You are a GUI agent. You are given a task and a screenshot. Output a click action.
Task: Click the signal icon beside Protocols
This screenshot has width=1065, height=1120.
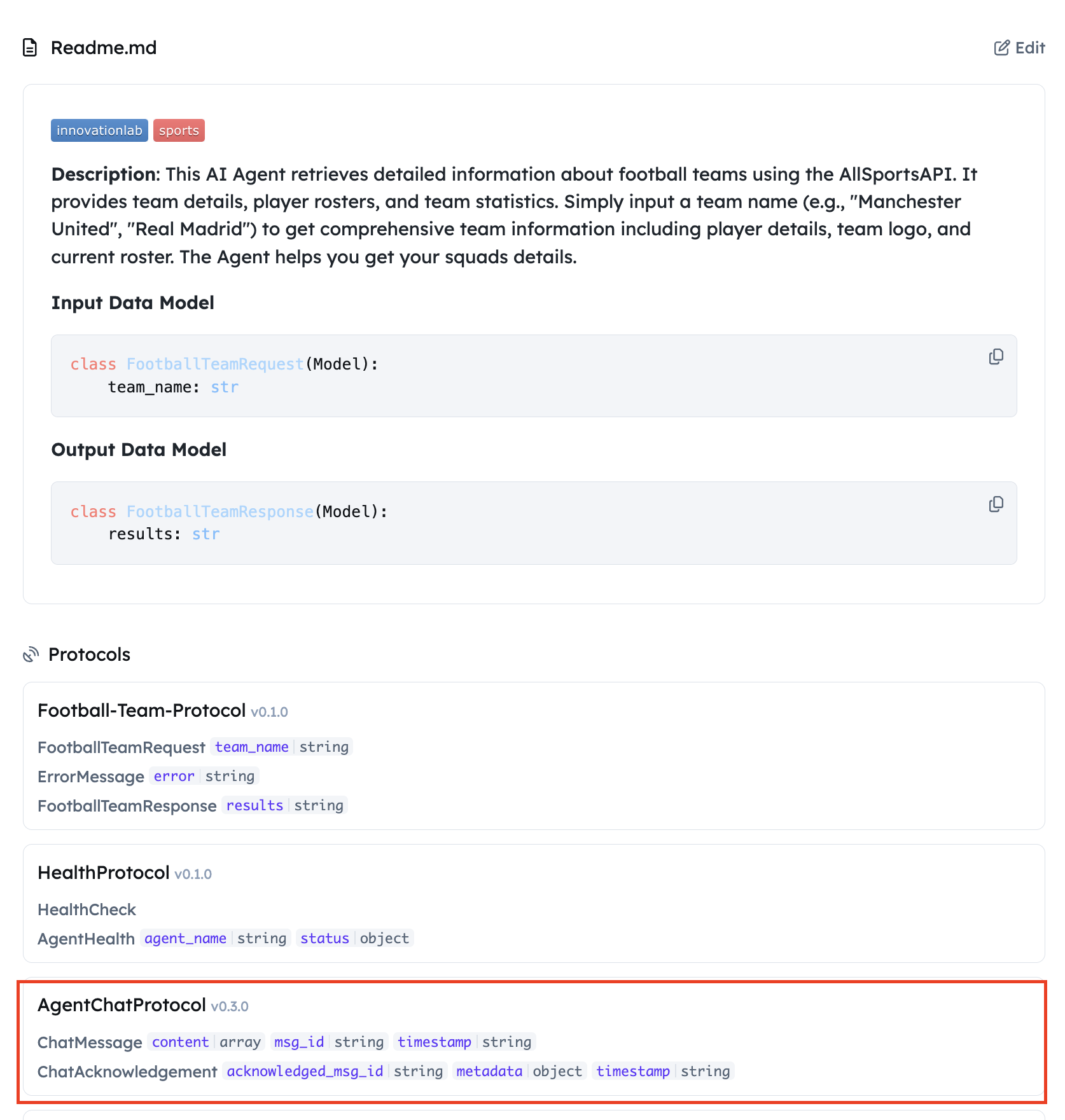click(31, 654)
